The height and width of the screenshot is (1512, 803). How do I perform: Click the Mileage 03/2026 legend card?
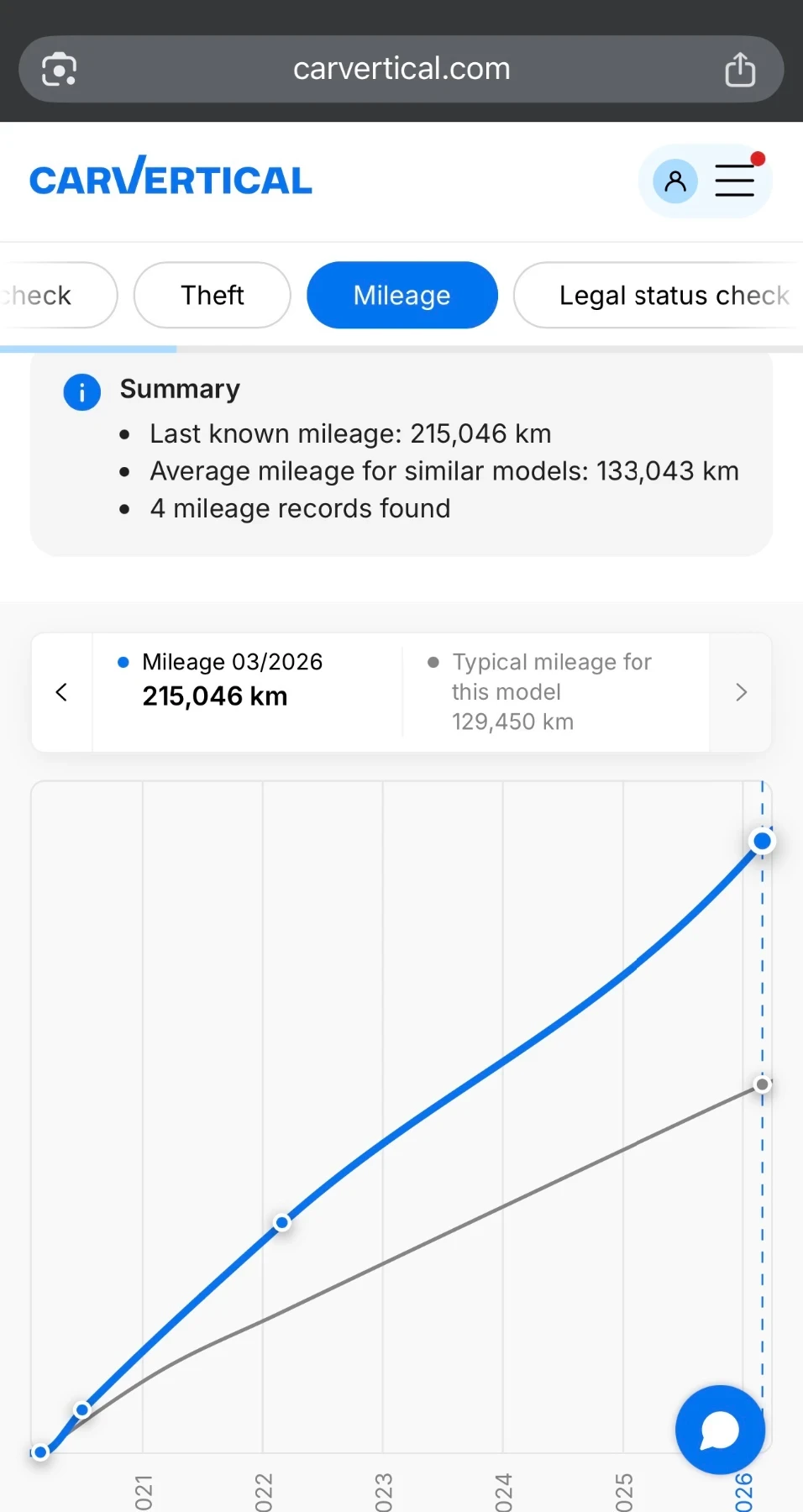[247, 692]
